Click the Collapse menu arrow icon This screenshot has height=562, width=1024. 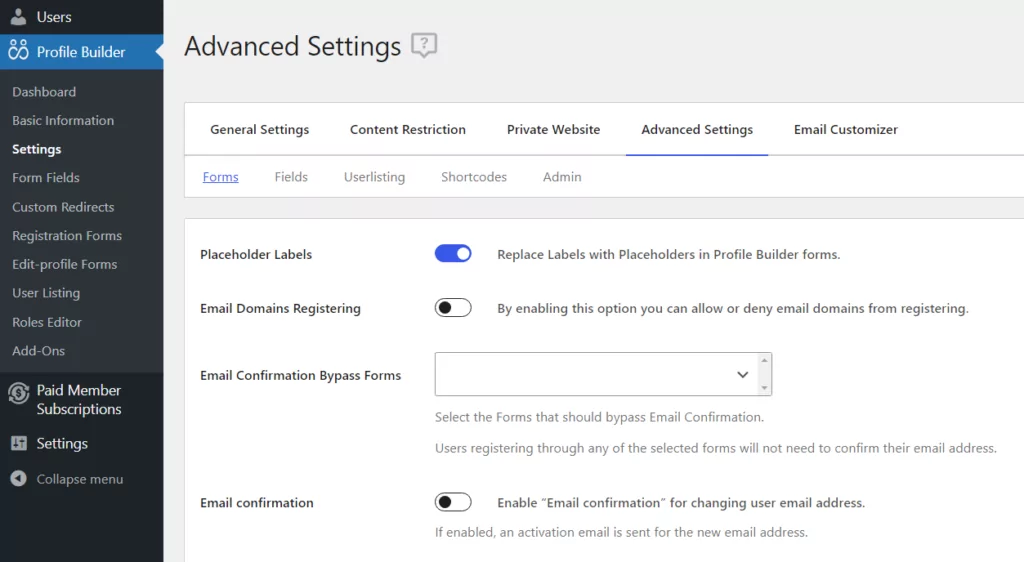[x=18, y=478]
